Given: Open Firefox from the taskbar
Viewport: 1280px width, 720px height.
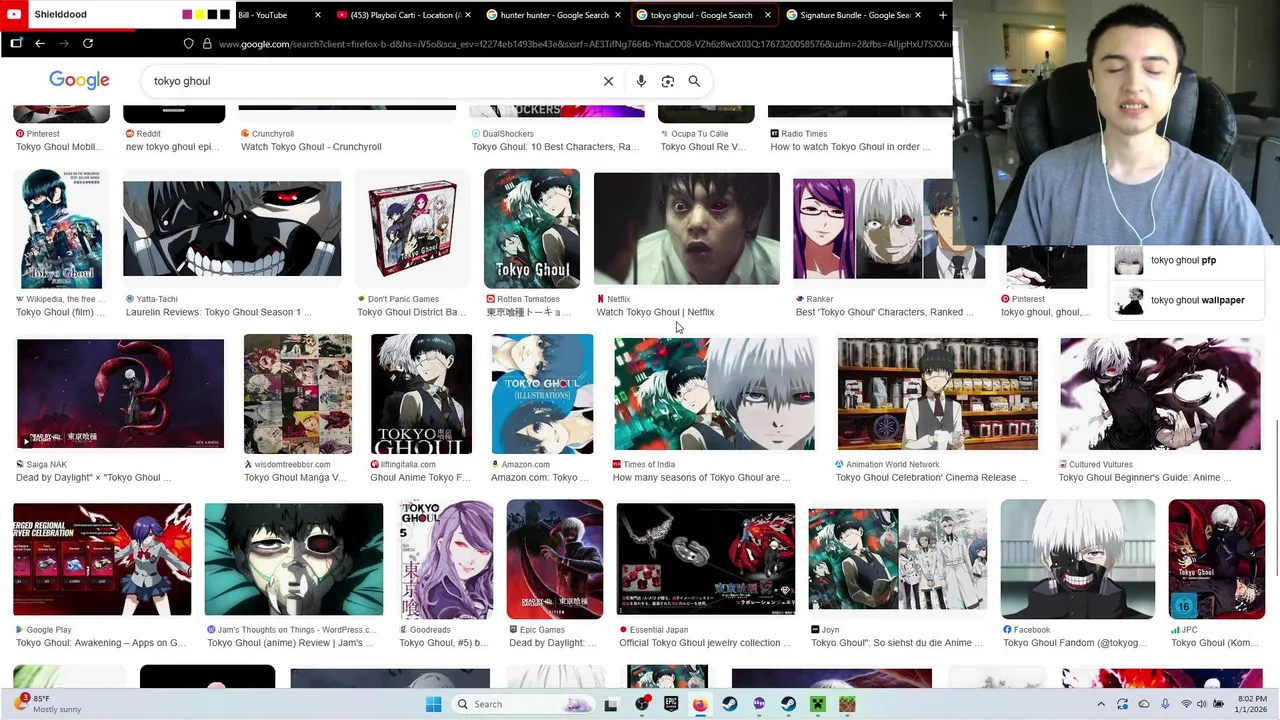Looking at the screenshot, I should (700, 704).
